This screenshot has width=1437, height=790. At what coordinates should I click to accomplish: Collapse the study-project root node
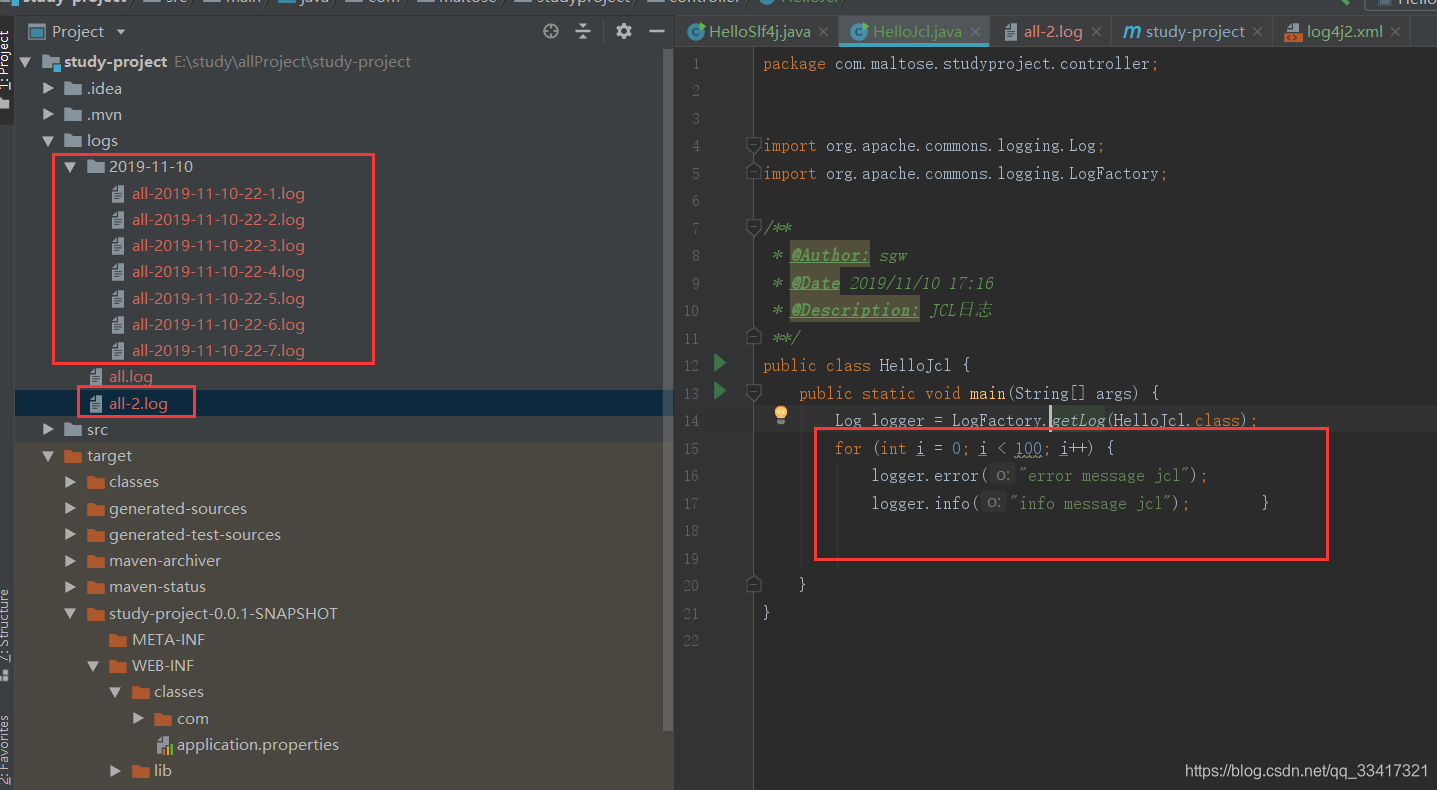coord(25,62)
